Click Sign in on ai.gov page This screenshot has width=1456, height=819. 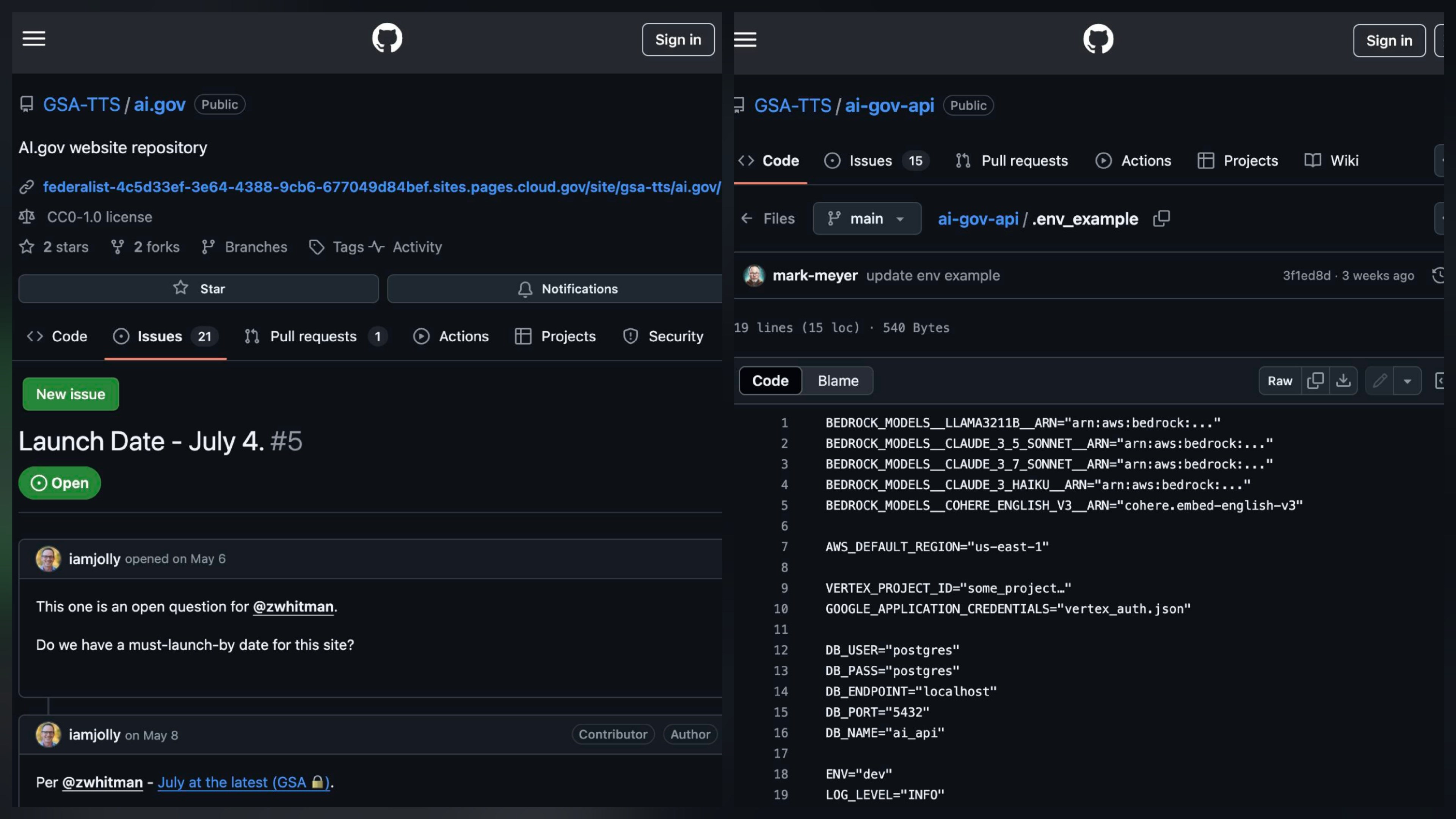pos(678,39)
